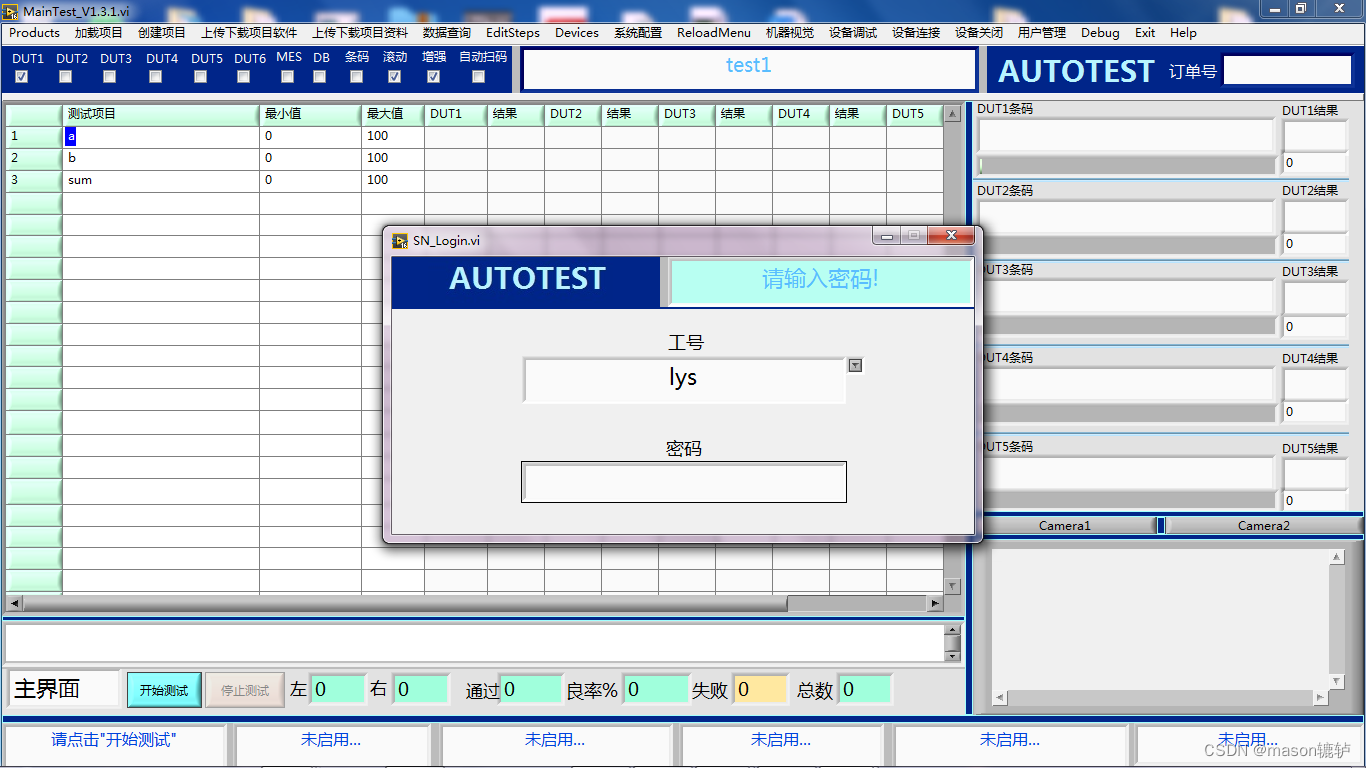This screenshot has height=768, width=1366.
Task: Click the message log box's scroll up arrow
Action: point(953,630)
